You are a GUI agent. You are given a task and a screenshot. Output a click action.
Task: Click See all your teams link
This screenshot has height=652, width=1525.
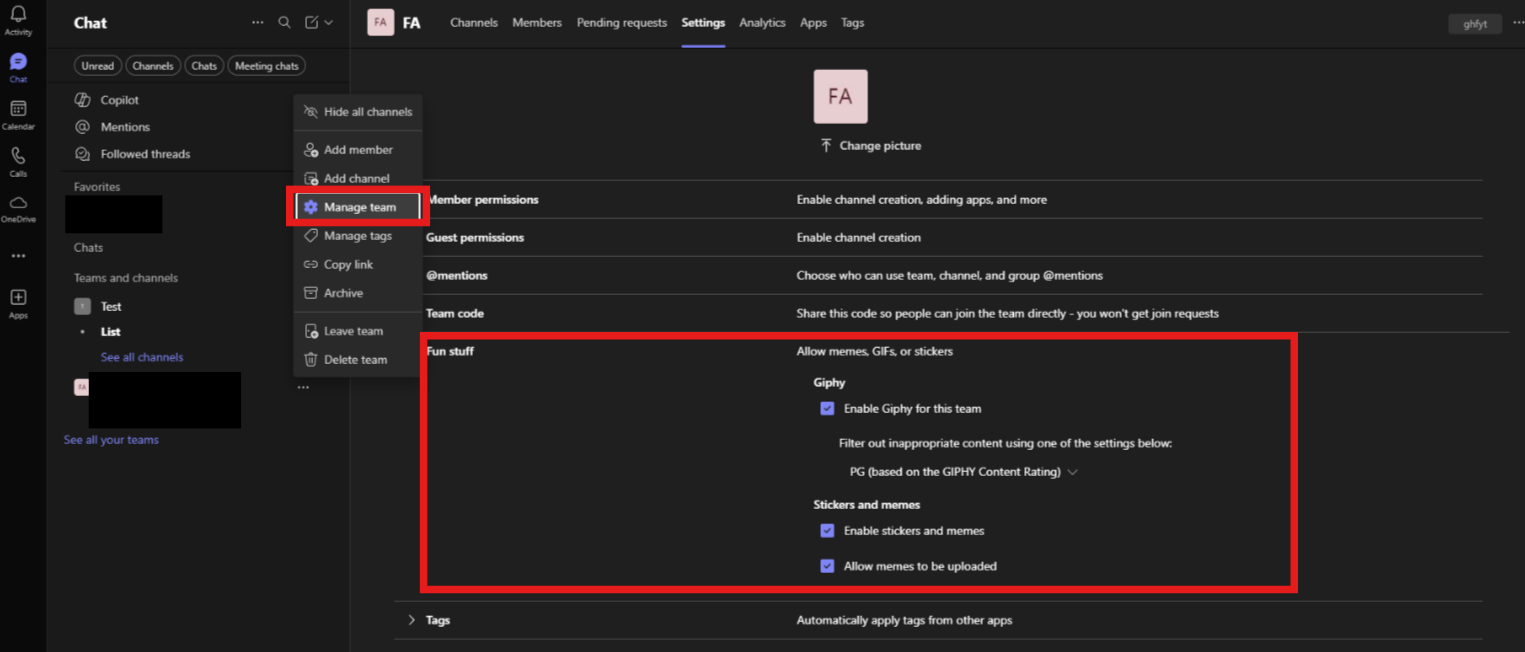111,440
